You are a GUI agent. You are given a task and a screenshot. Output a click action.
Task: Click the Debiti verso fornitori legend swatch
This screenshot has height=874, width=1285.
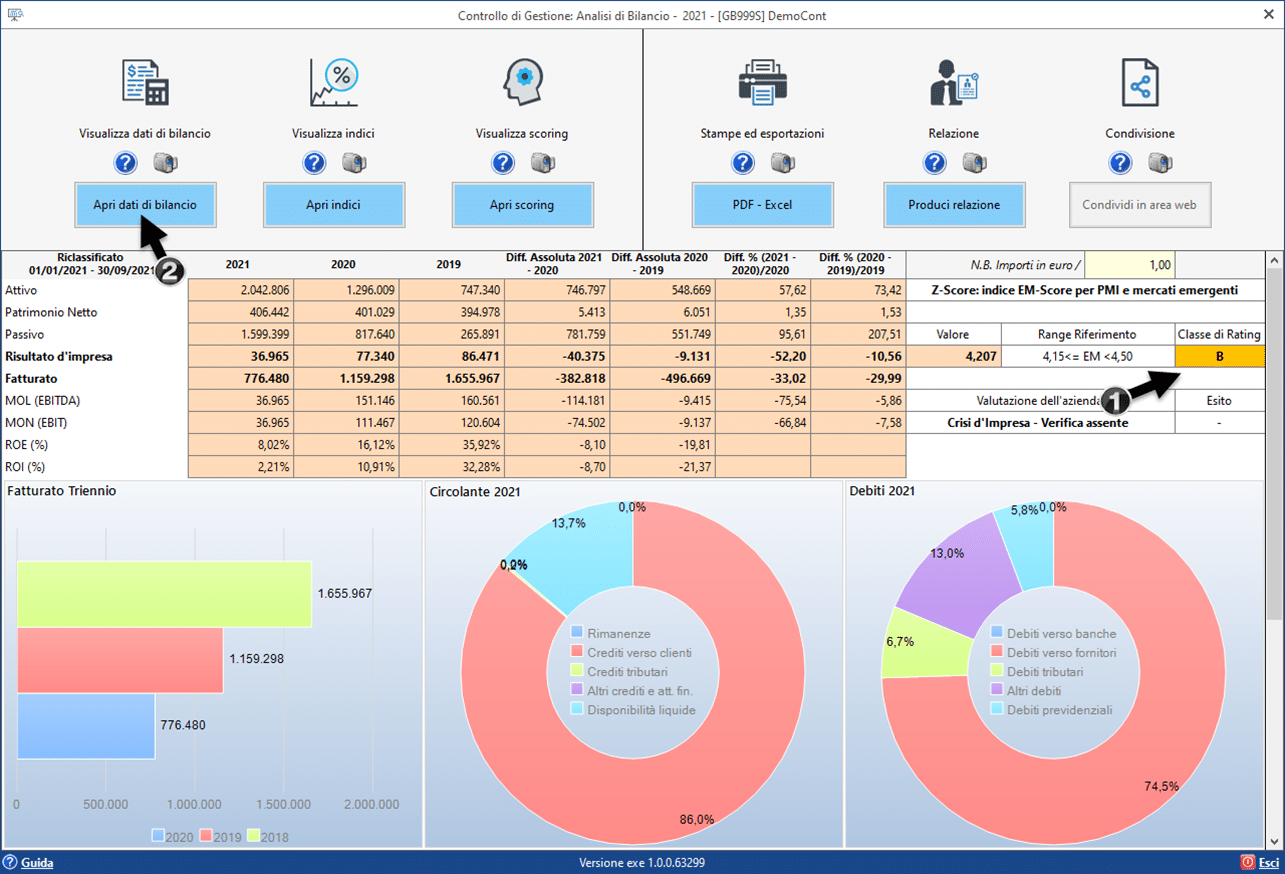pyautogui.click(x=997, y=652)
